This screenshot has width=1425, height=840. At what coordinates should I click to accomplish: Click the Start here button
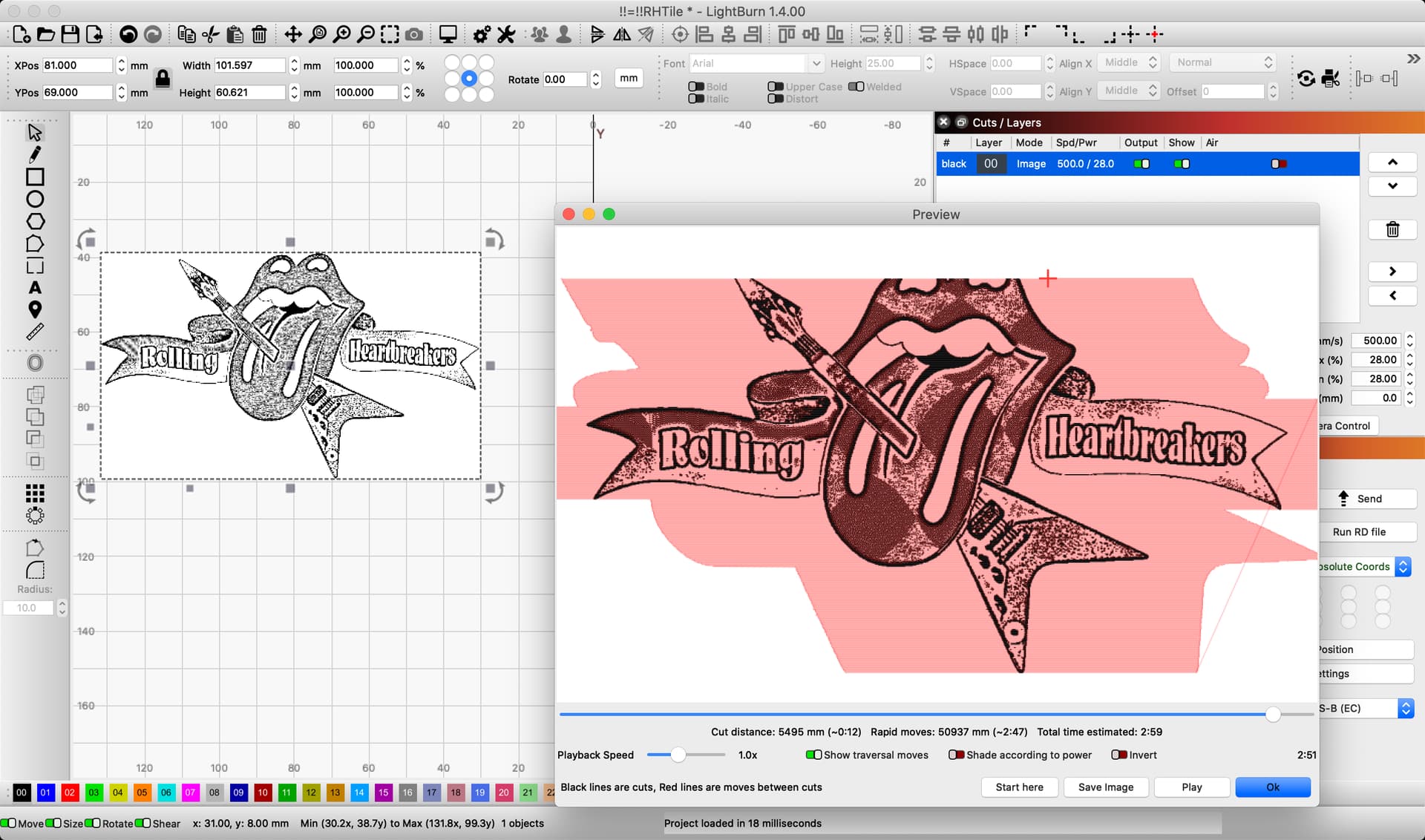click(x=1019, y=787)
